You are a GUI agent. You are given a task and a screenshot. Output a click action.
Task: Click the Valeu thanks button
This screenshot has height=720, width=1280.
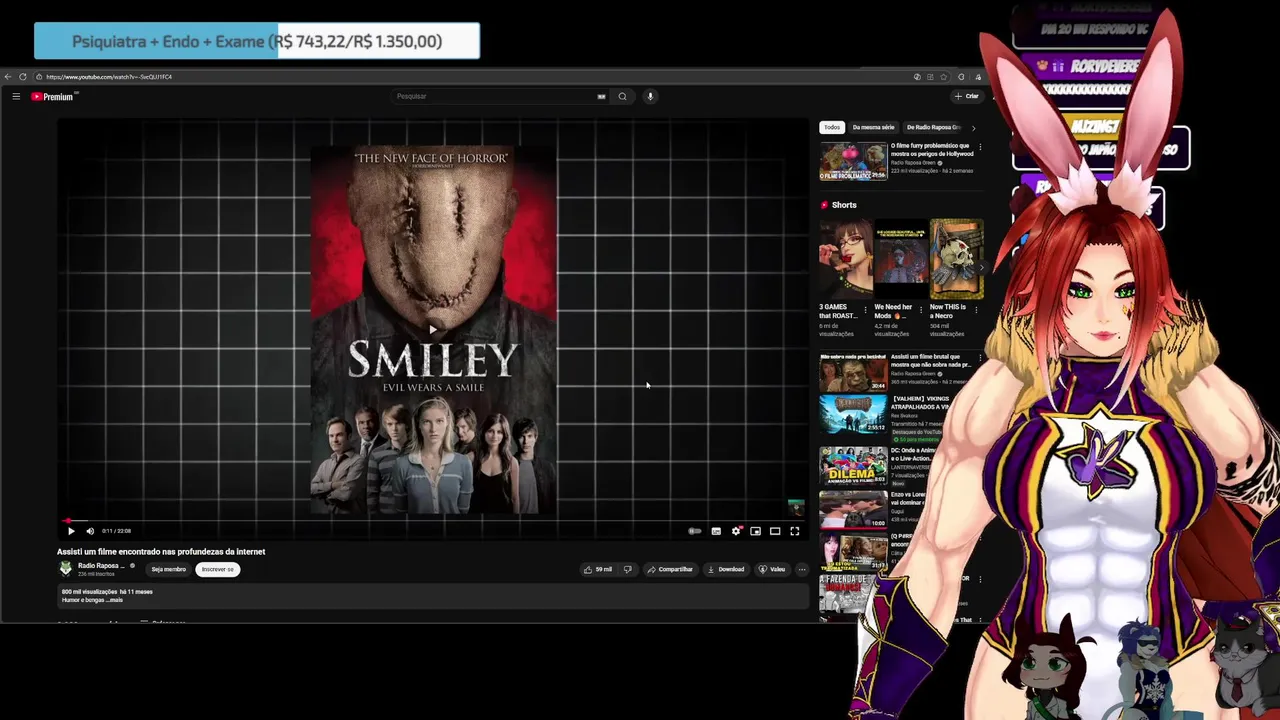click(771, 569)
